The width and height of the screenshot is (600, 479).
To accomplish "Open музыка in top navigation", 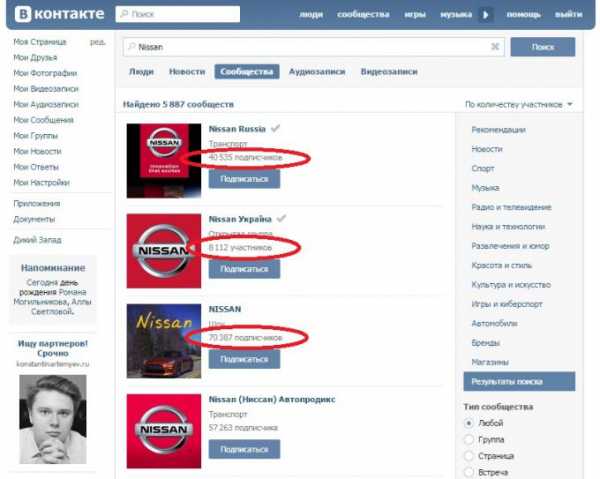I will point(456,15).
